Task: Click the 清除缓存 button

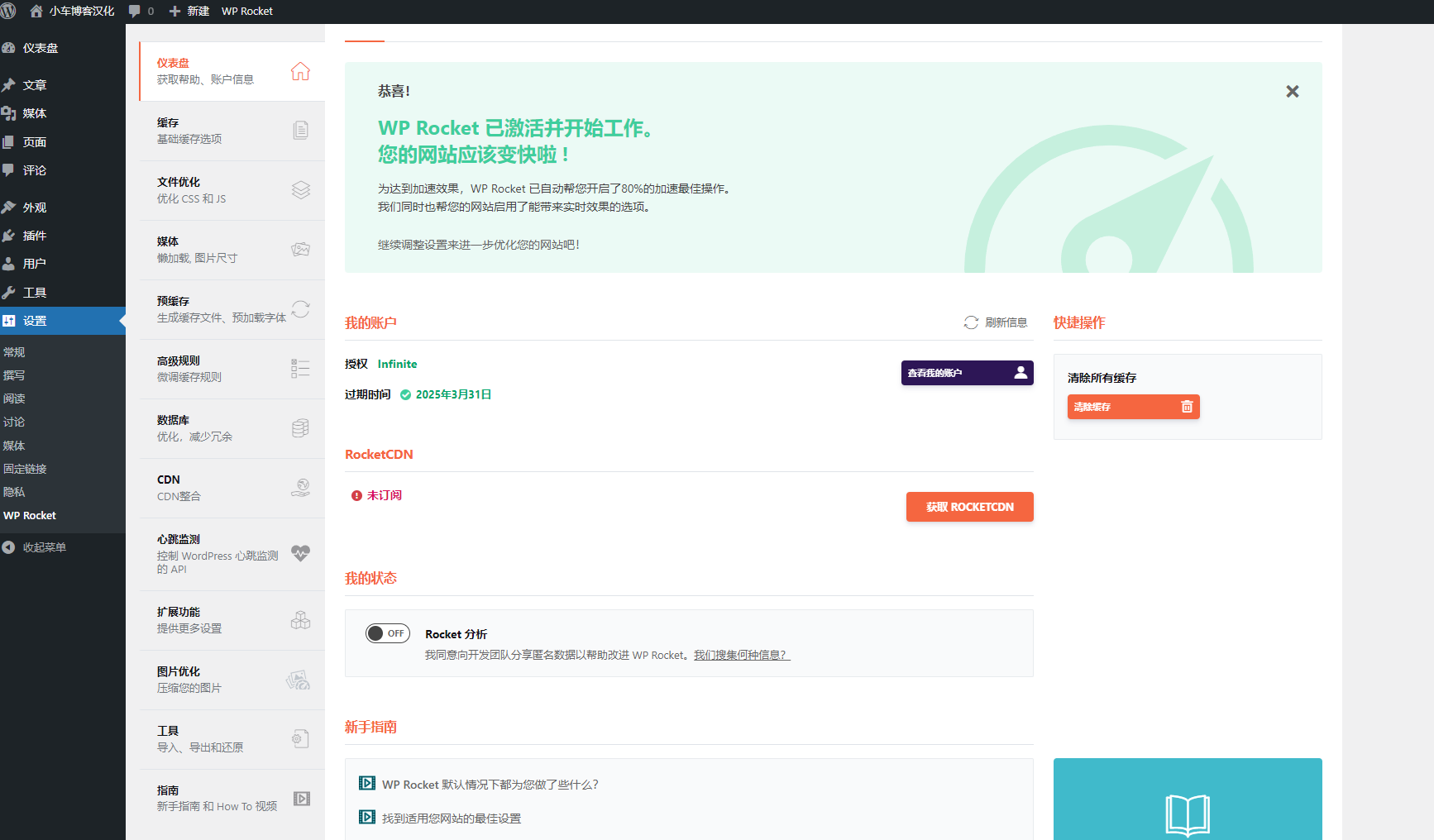Action: tap(1133, 407)
